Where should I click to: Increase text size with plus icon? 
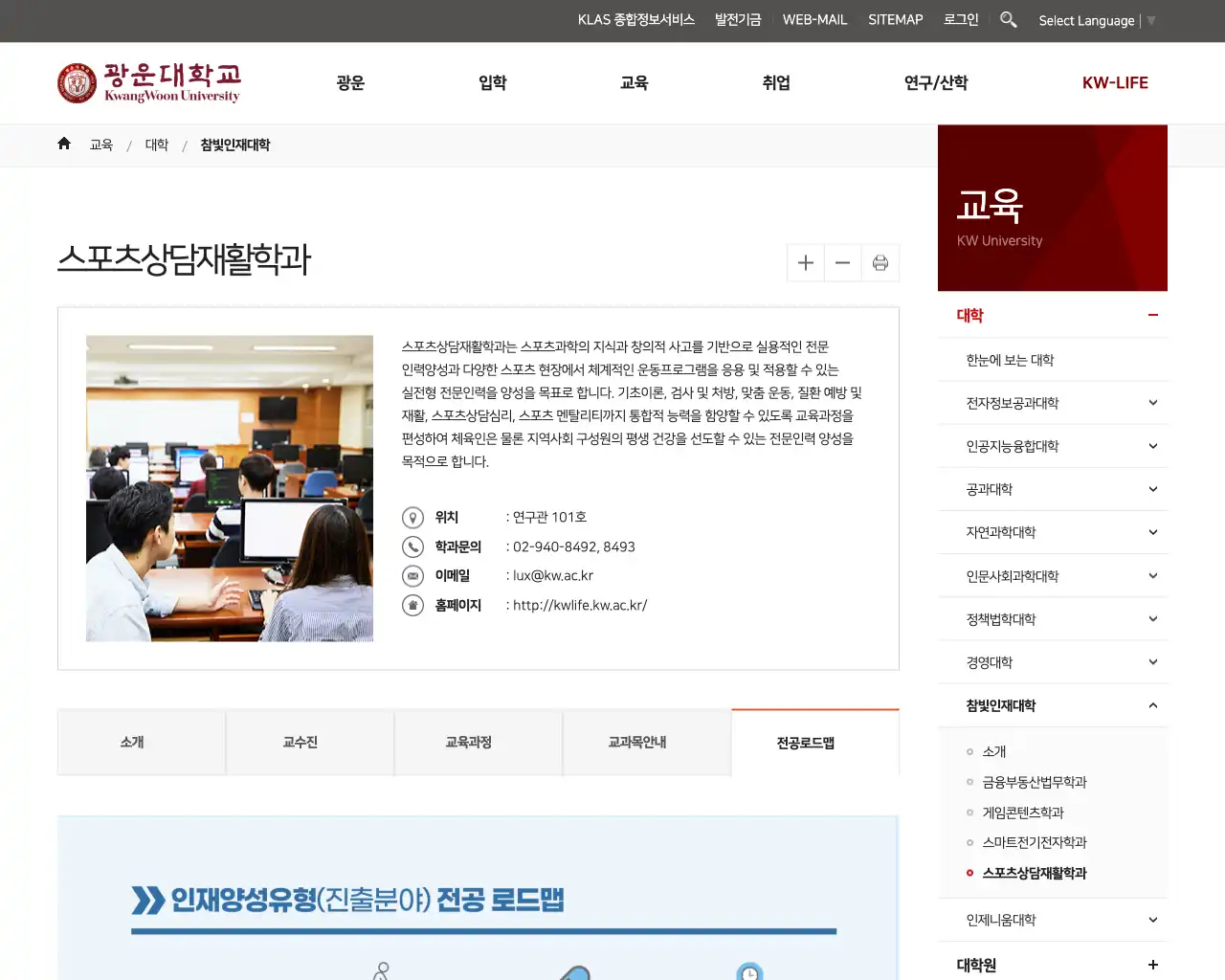(x=806, y=263)
